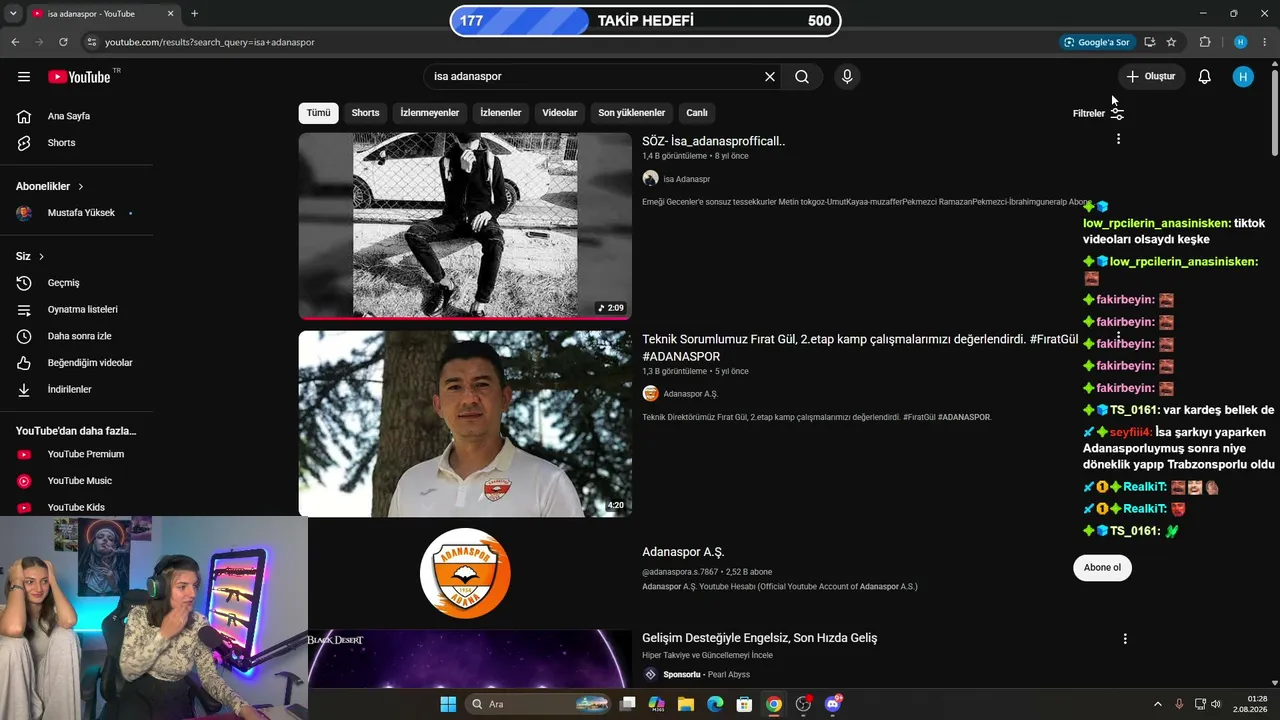Click the isa Adanaspr channel avatar
The image size is (1280, 720).
tap(650, 179)
